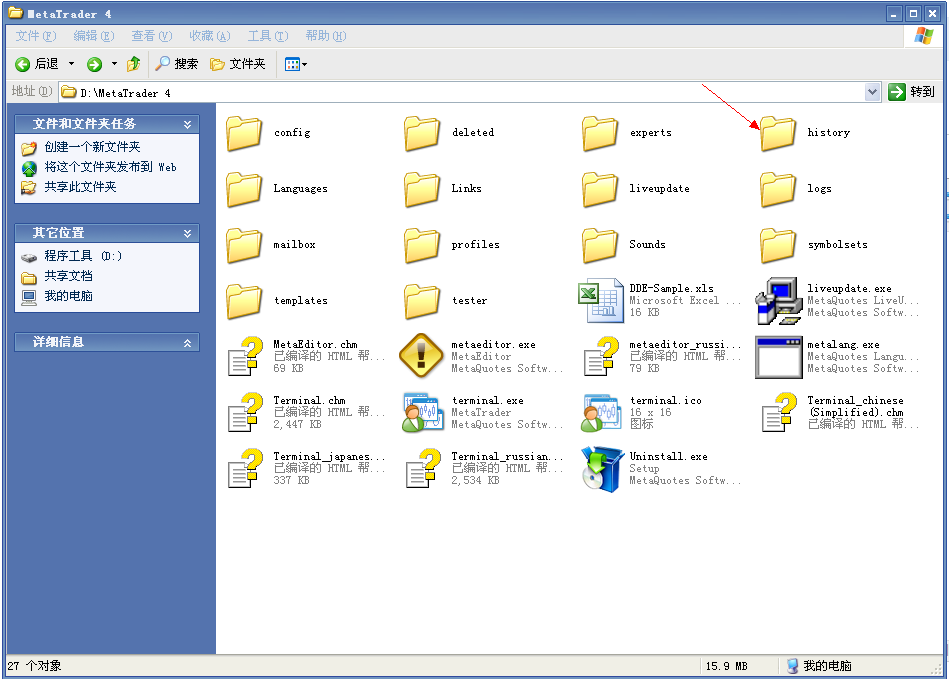The image size is (949, 679).
Task: Open the history folder
Action: click(779, 133)
